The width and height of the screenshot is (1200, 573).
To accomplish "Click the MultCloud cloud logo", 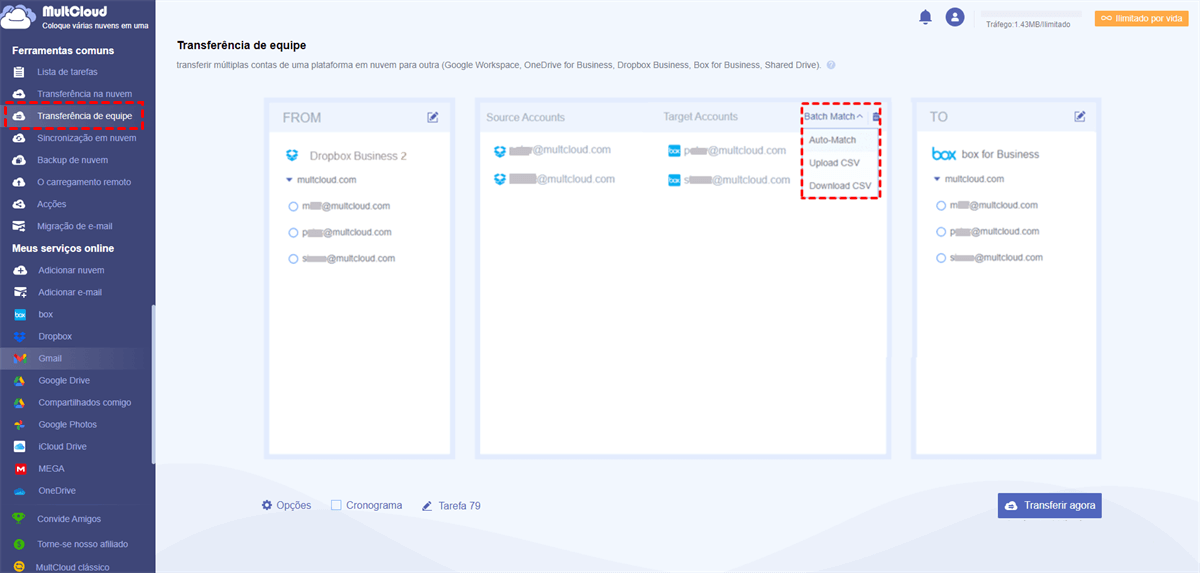I will click(18, 17).
